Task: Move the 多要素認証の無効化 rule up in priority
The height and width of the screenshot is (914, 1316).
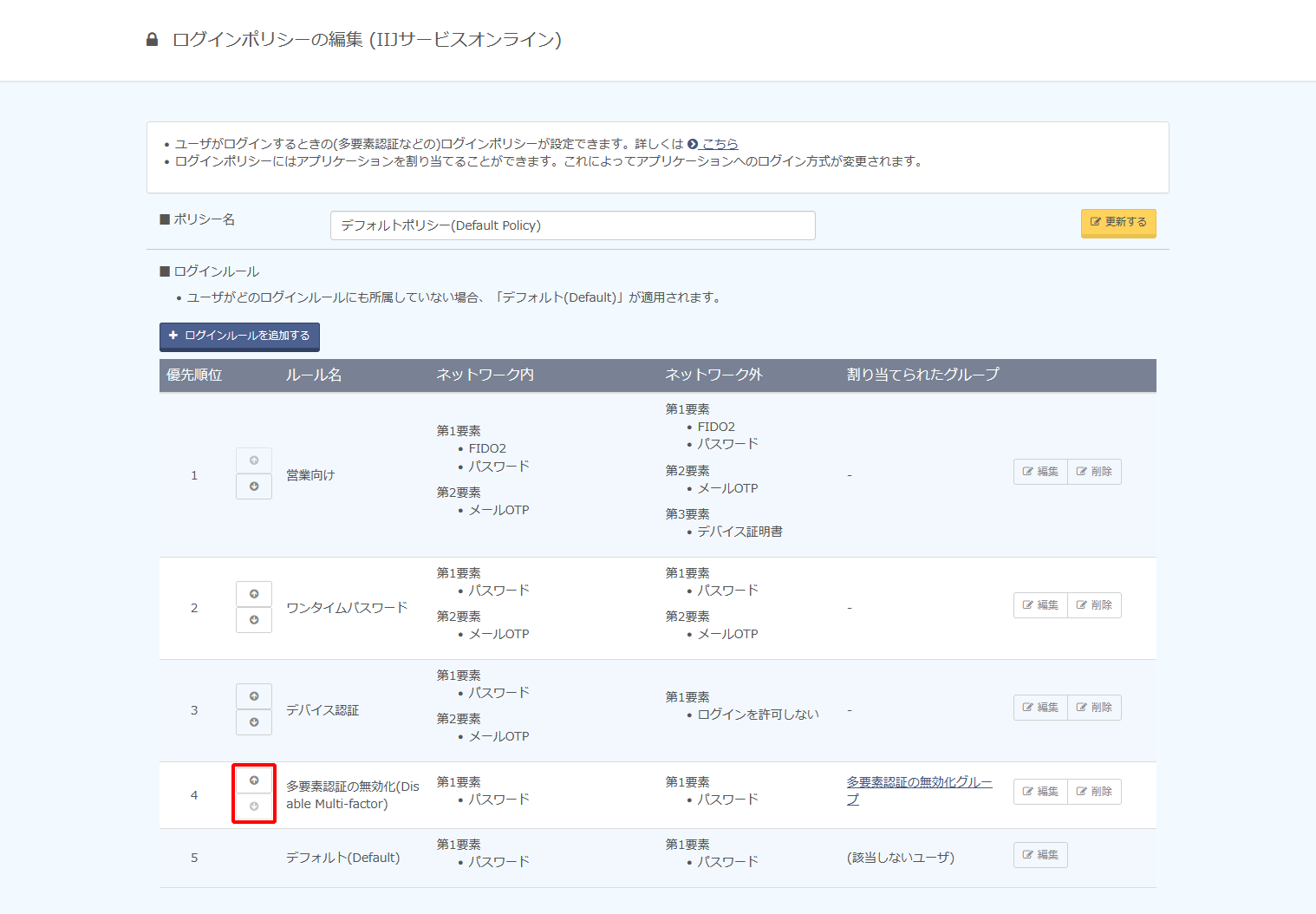Action: point(254,780)
